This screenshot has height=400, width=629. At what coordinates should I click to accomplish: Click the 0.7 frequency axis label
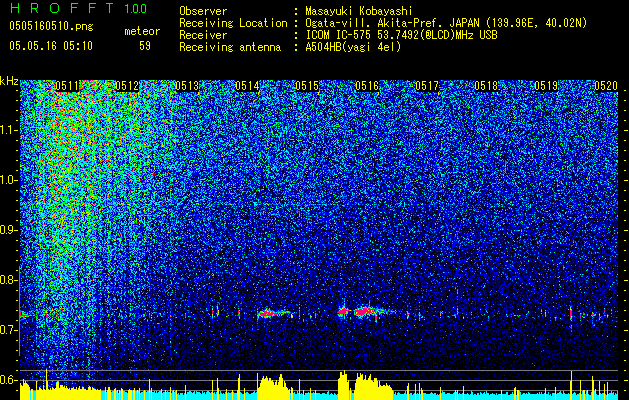pos(9,330)
